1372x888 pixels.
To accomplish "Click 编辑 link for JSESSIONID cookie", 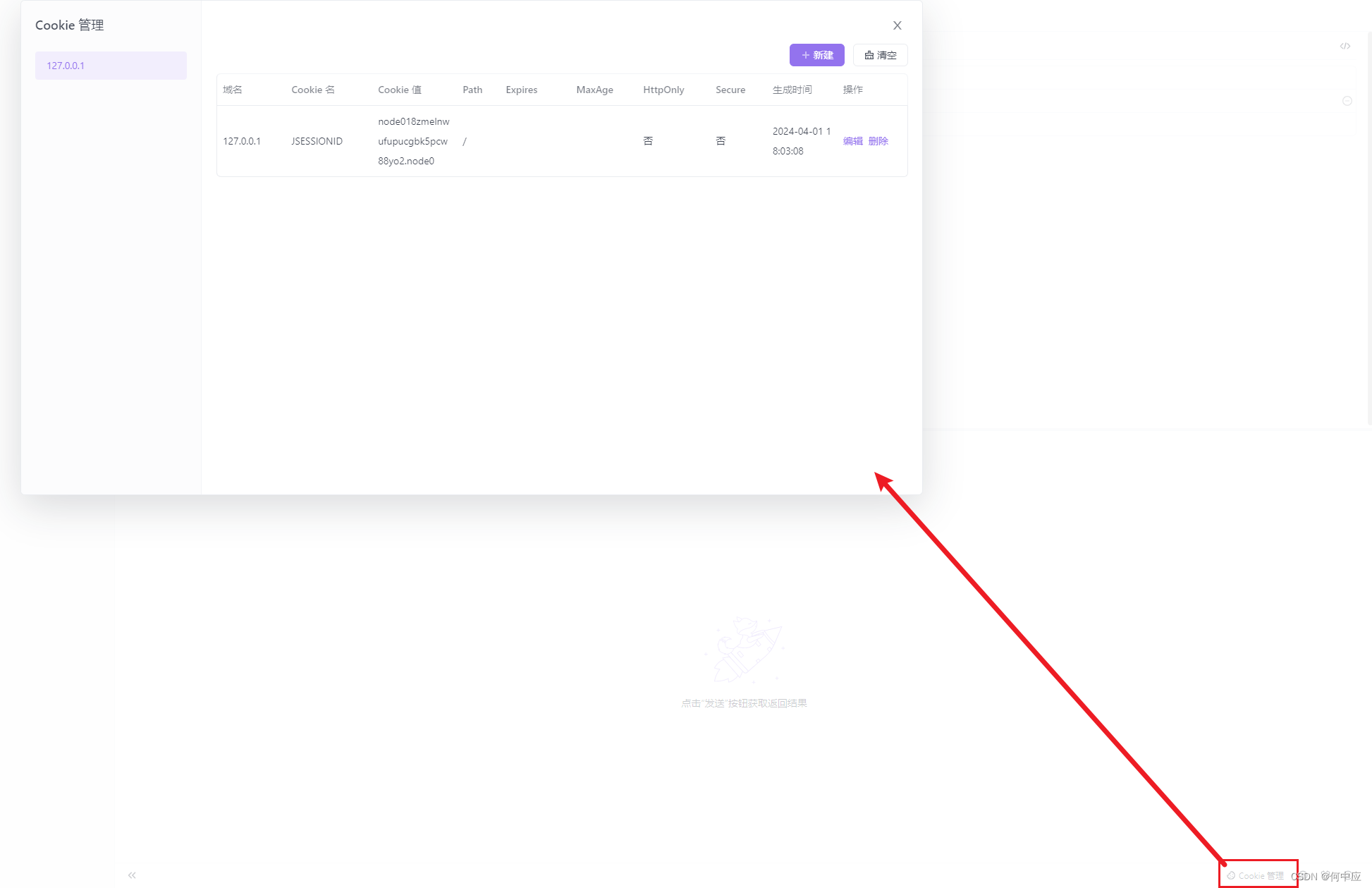I will click(x=852, y=141).
